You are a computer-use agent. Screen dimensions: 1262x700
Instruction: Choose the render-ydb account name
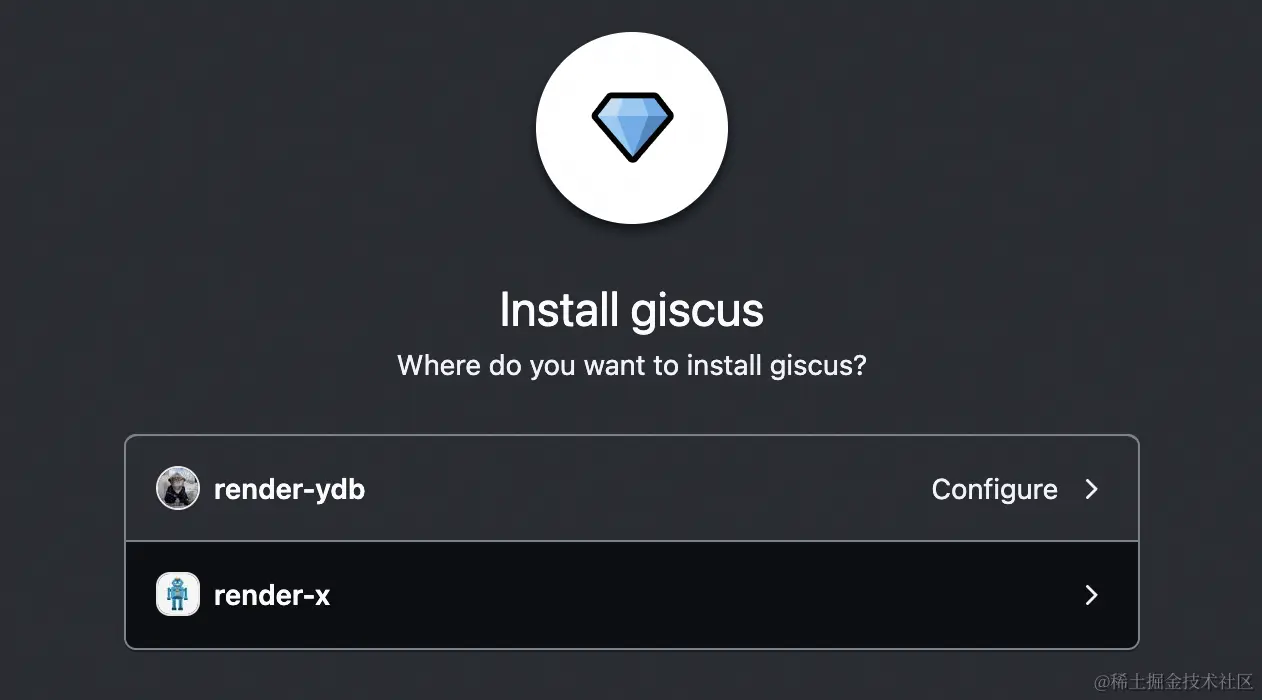pyautogui.click(x=289, y=490)
